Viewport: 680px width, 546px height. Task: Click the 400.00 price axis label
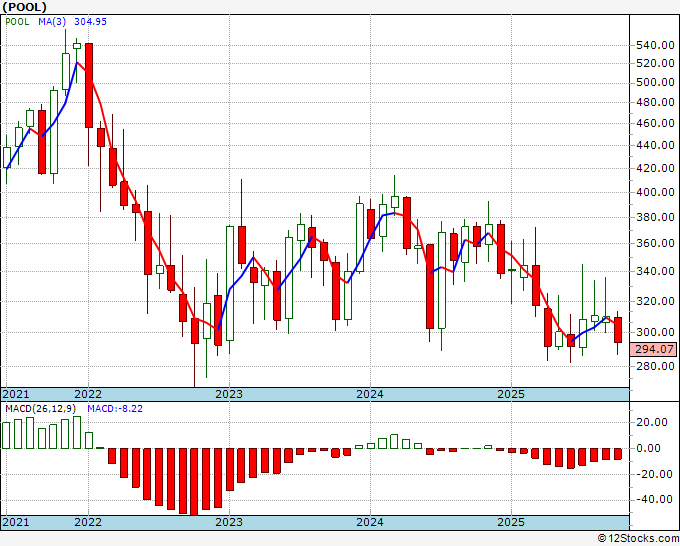click(655, 192)
